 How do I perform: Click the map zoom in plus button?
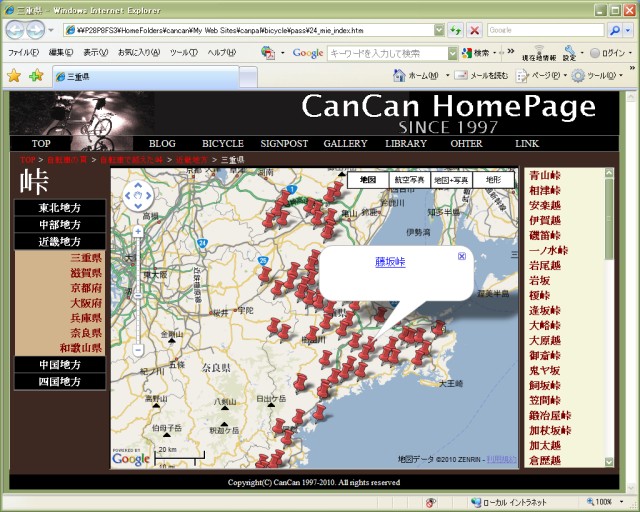[x=138, y=232]
